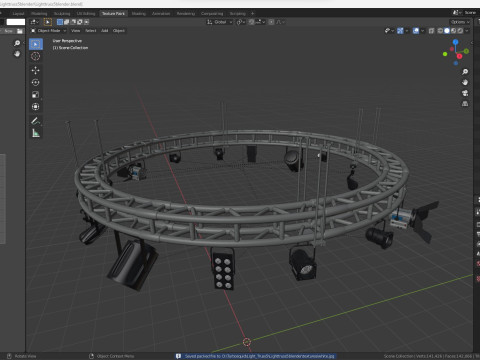
Task: Switch to Rendered shading
Action: [x=460, y=31]
